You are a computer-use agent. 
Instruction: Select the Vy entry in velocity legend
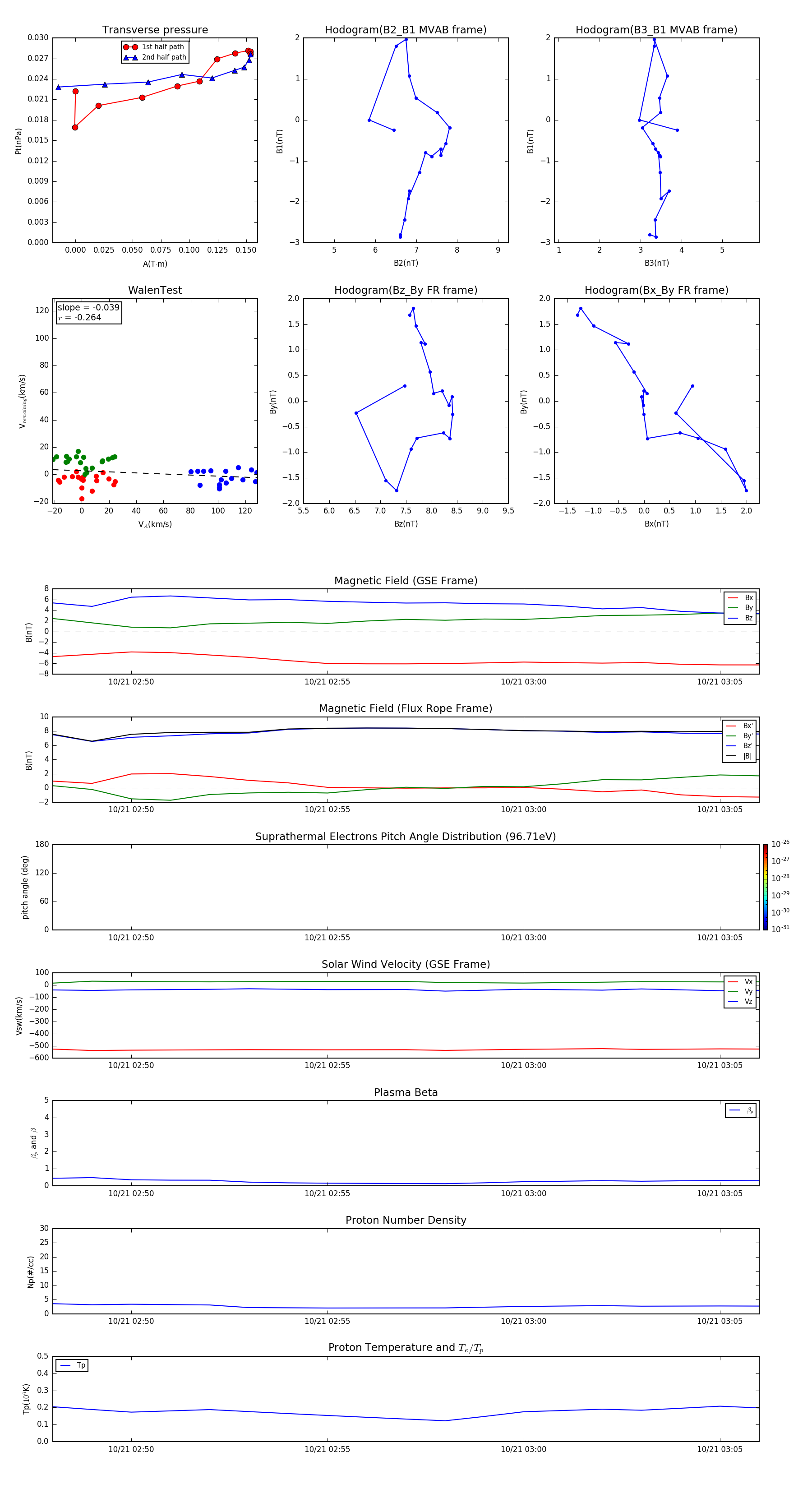[740, 991]
